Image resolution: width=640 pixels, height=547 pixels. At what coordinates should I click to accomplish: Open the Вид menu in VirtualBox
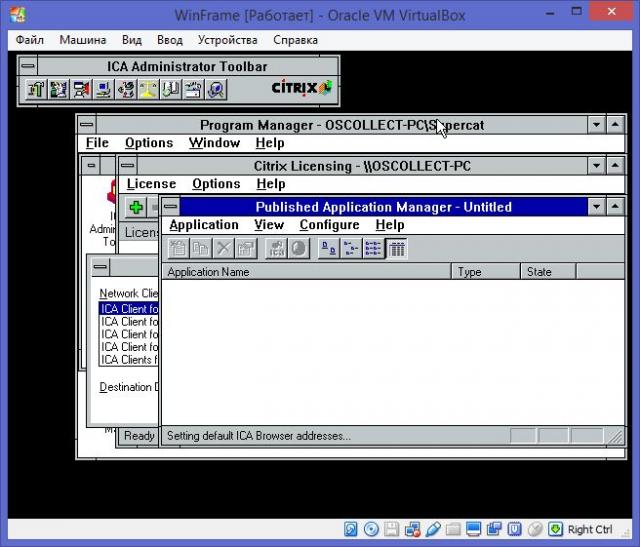tap(132, 40)
